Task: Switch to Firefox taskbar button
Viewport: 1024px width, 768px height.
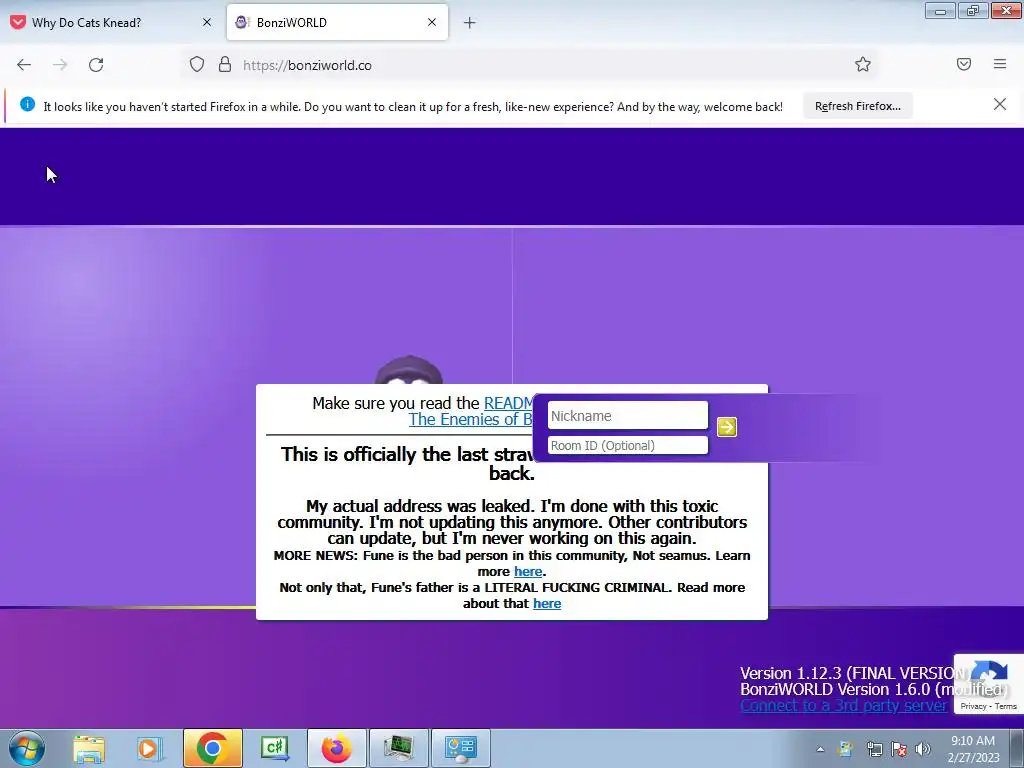Action: pyautogui.click(x=336, y=748)
